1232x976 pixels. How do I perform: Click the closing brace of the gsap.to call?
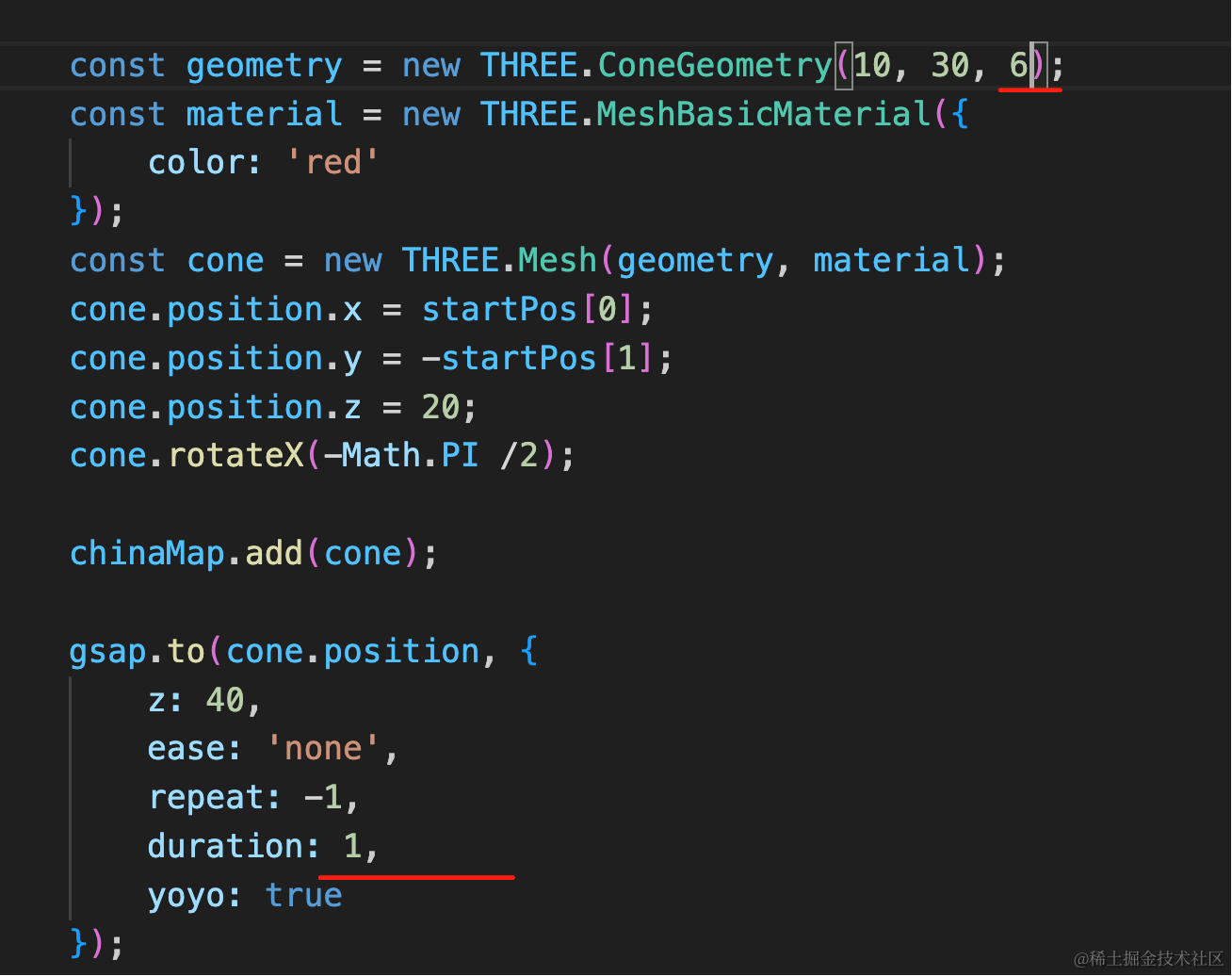click(79, 943)
